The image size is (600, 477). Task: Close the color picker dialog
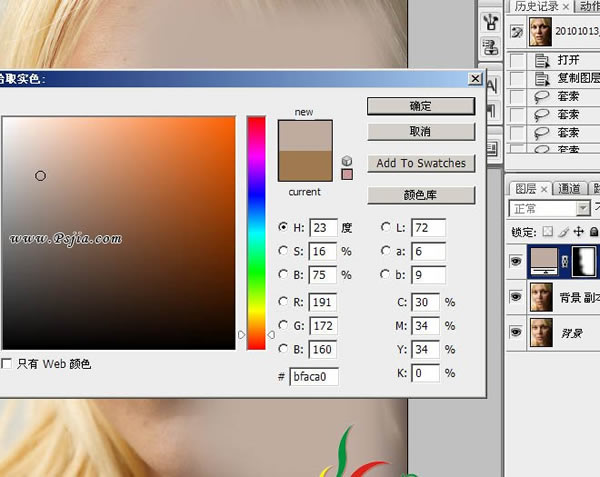pos(475,79)
